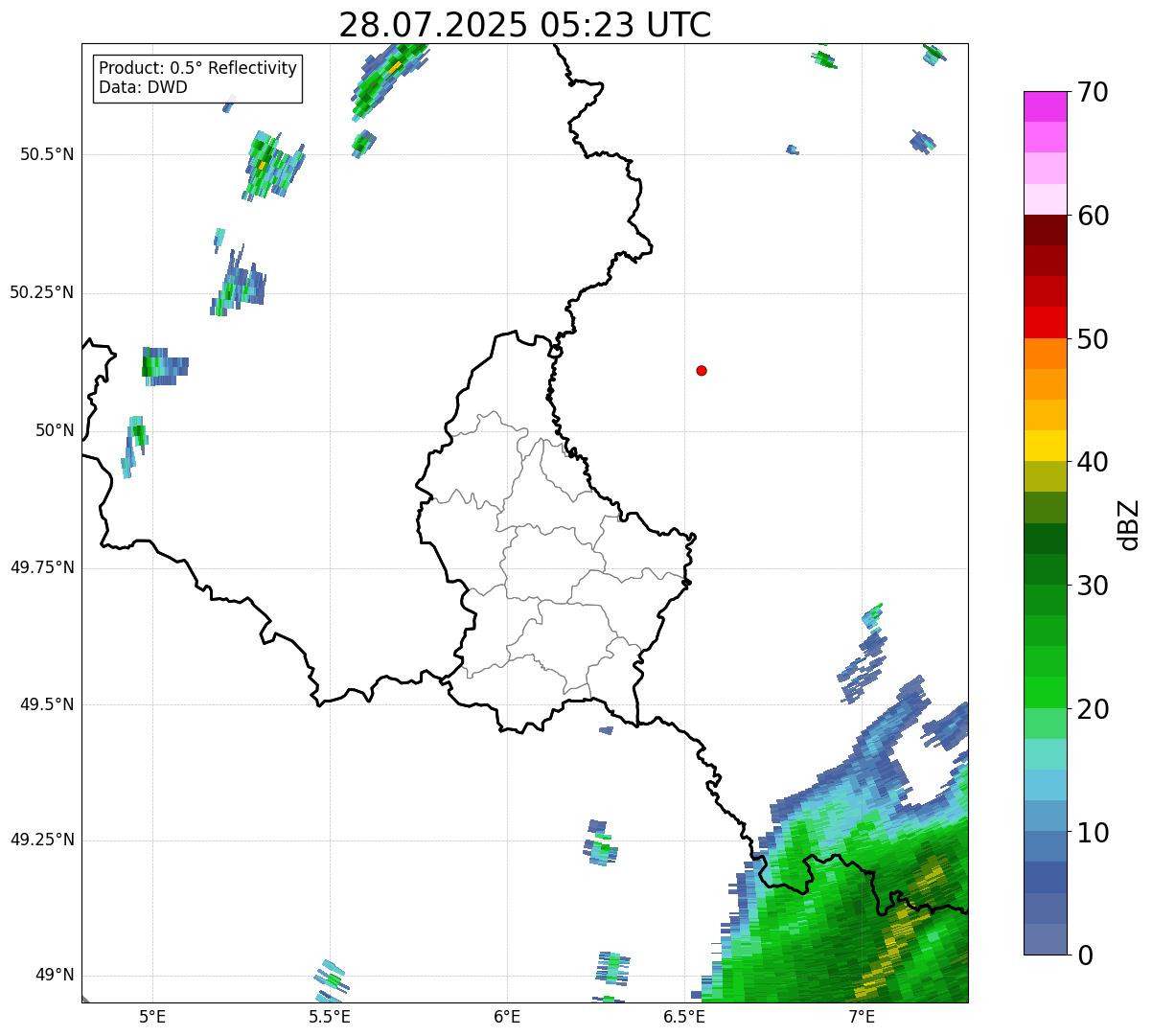Click the 5.5°E longitude label

[x=330, y=1016]
